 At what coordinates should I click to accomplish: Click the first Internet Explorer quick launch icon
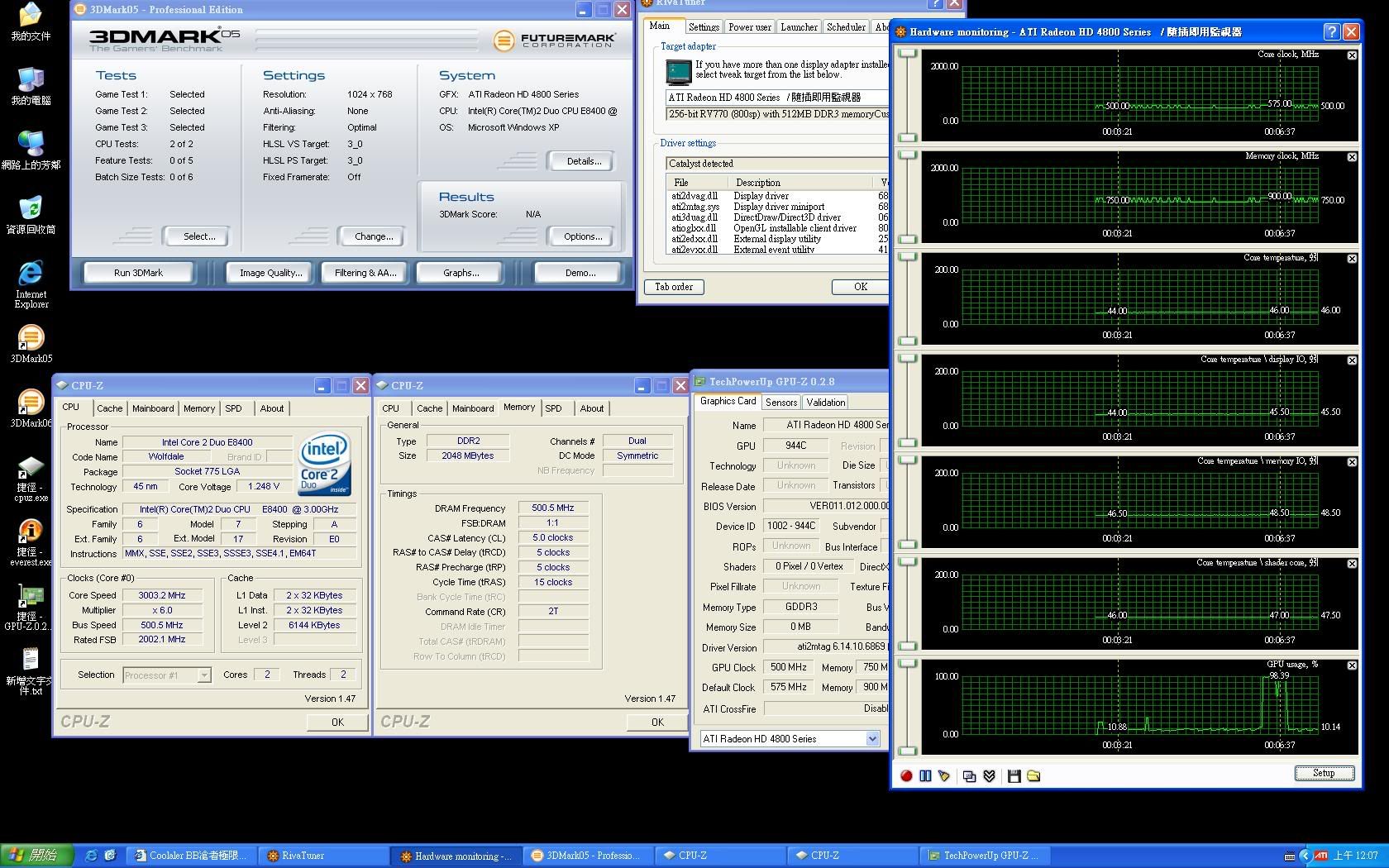(92, 856)
